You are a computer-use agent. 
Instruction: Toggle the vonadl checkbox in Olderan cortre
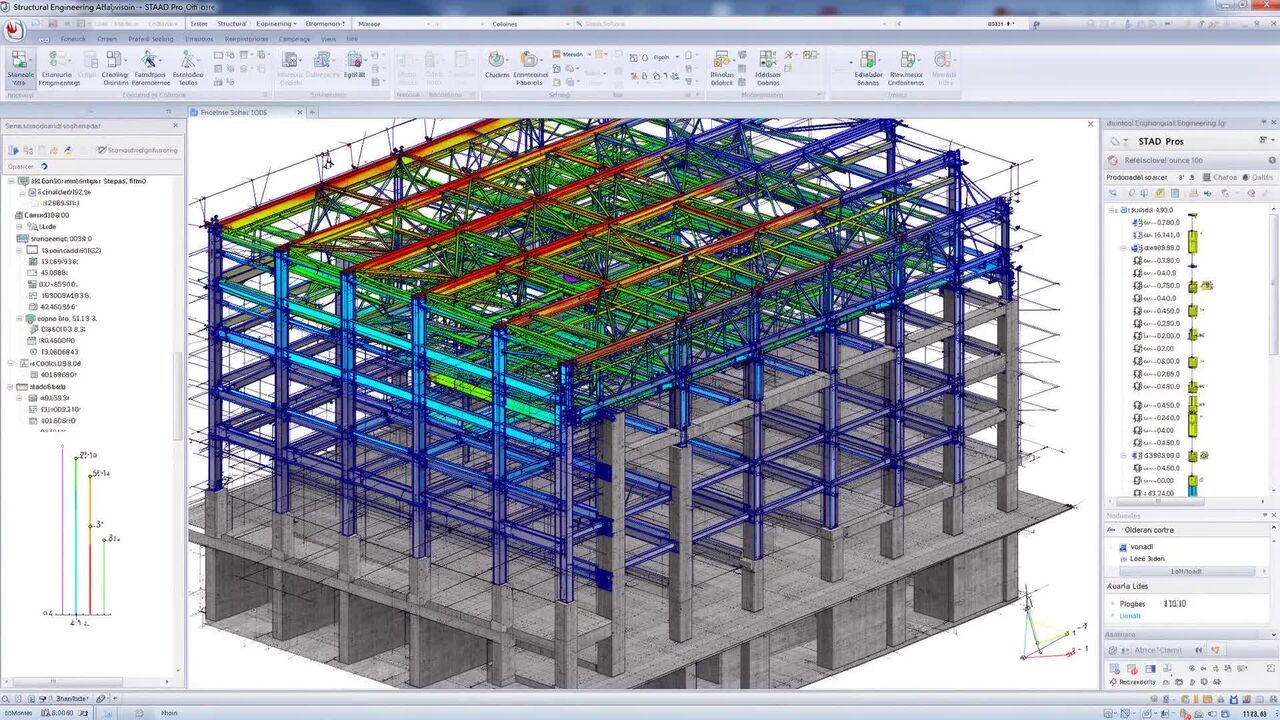pos(1122,547)
